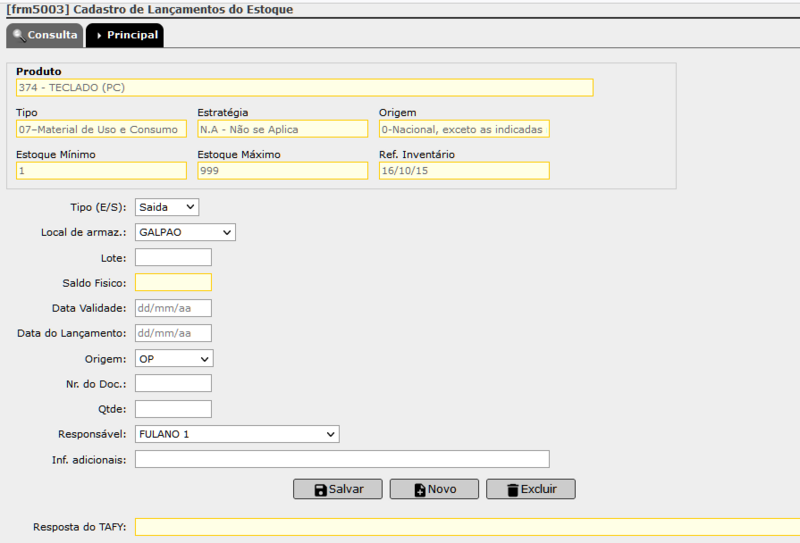The height and width of the screenshot is (543, 800).
Task: Click the Inf. adicionais text field
Action: [x=342, y=459]
